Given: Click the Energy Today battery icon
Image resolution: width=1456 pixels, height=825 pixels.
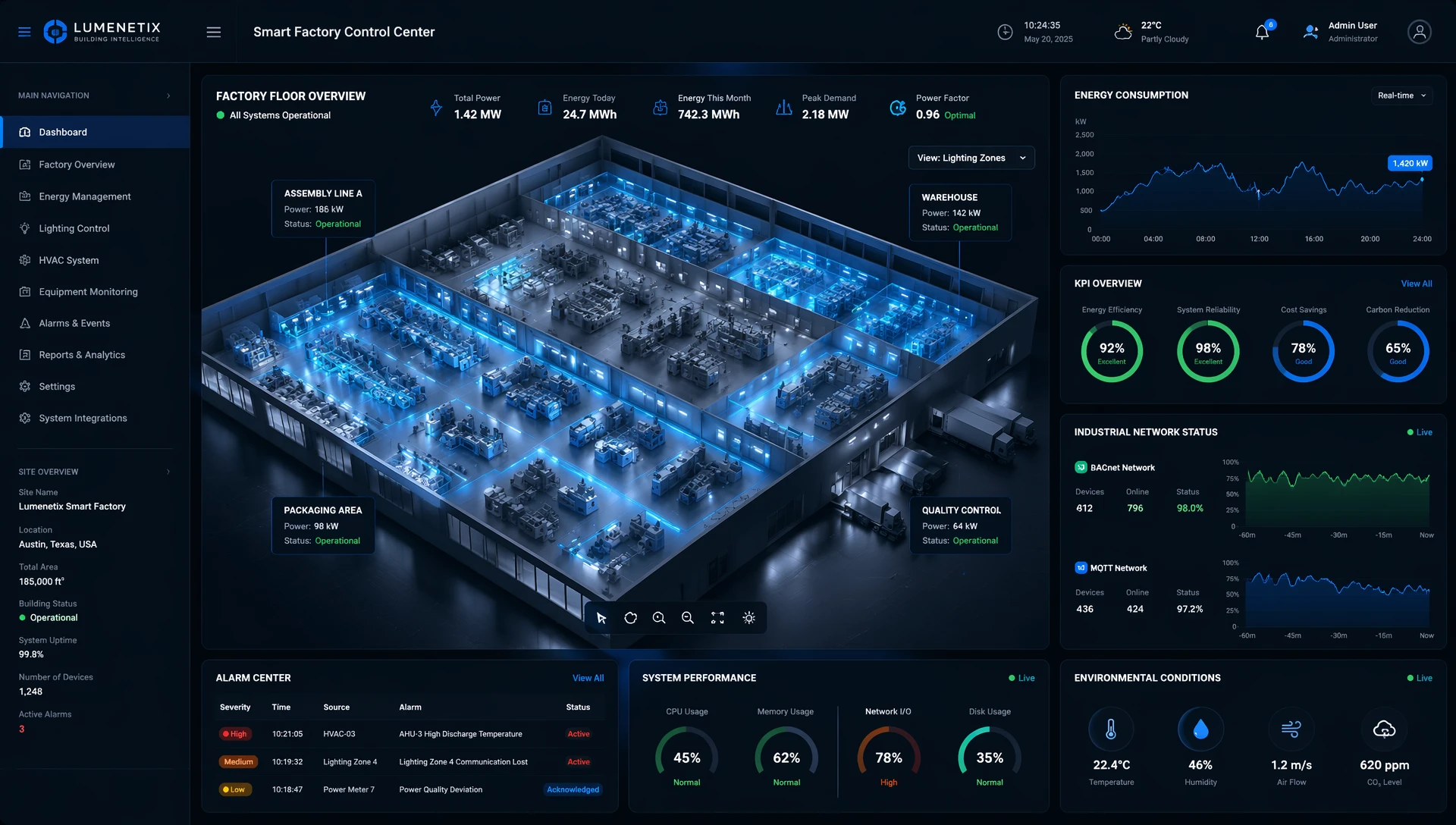Looking at the screenshot, I should pyautogui.click(x=544, y=108).
